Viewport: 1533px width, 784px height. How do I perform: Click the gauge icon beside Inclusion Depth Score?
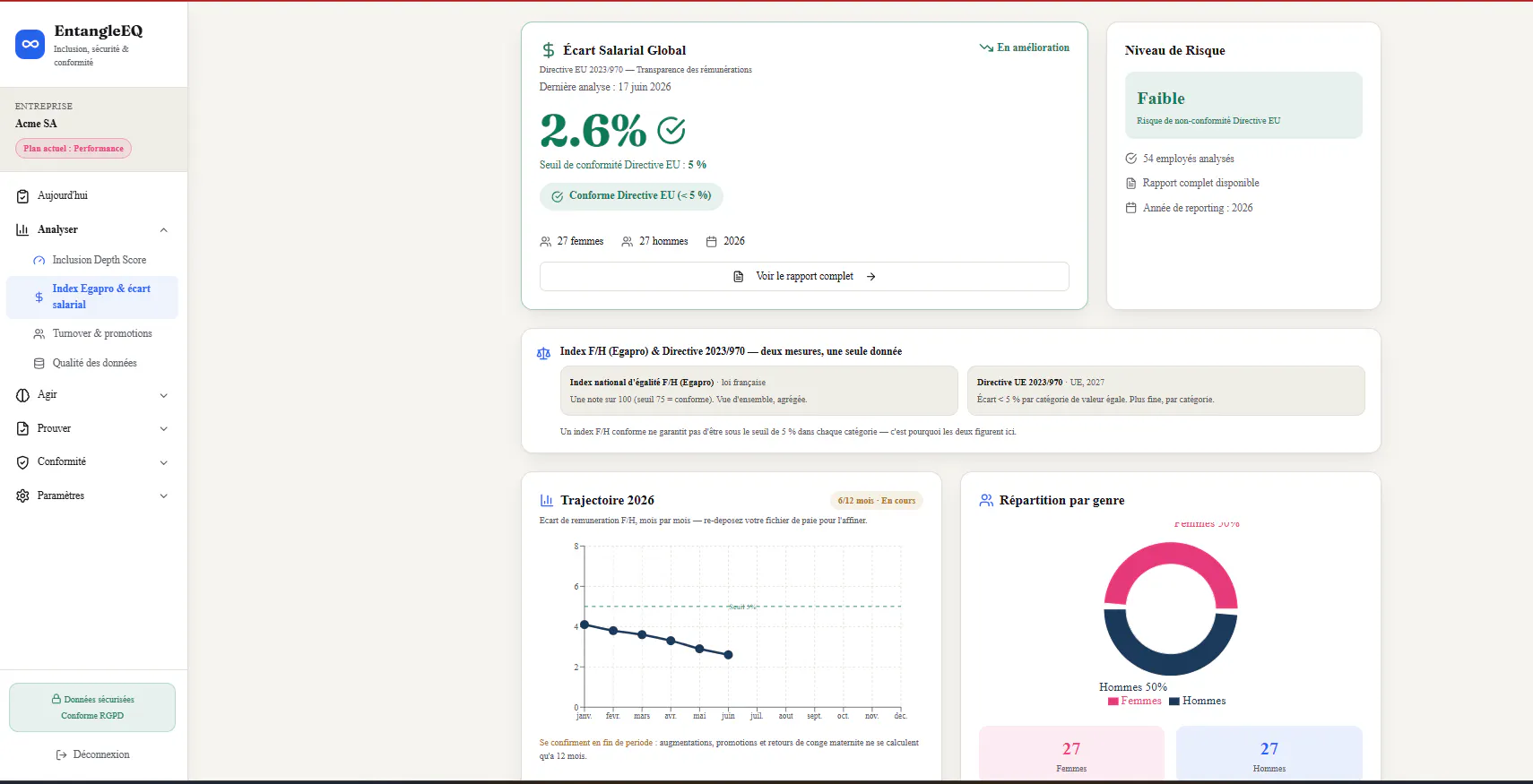click(x=39, y=261)
